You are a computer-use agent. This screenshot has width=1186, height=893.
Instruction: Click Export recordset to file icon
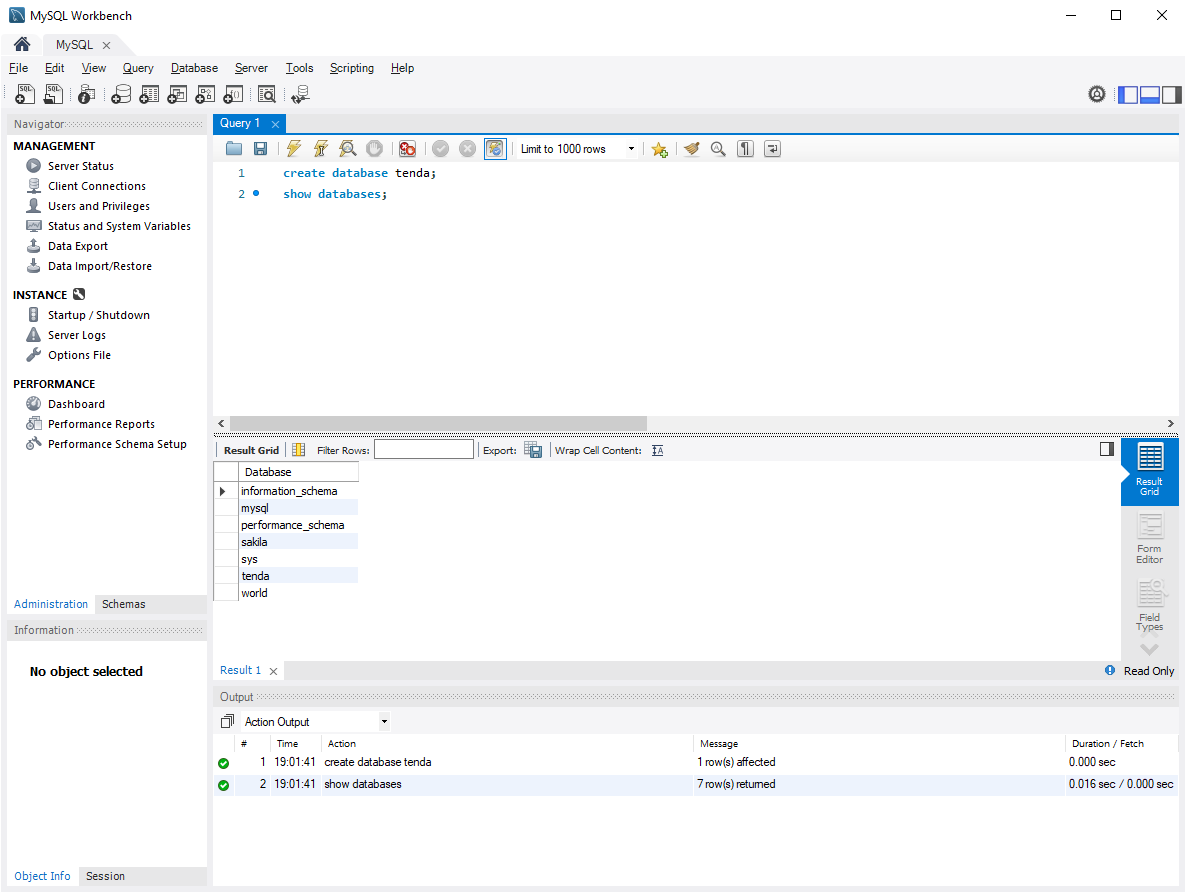coord(533,450)
